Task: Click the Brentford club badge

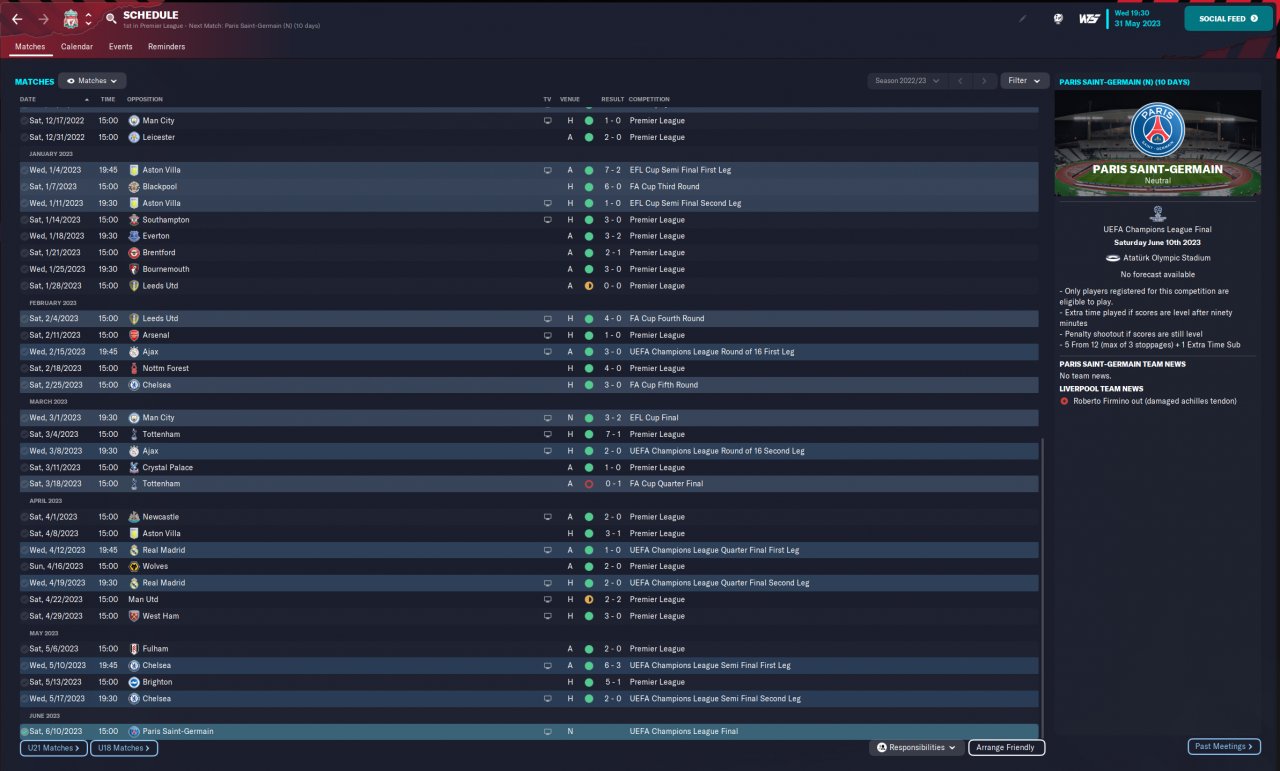Action: tap(134, 253)
